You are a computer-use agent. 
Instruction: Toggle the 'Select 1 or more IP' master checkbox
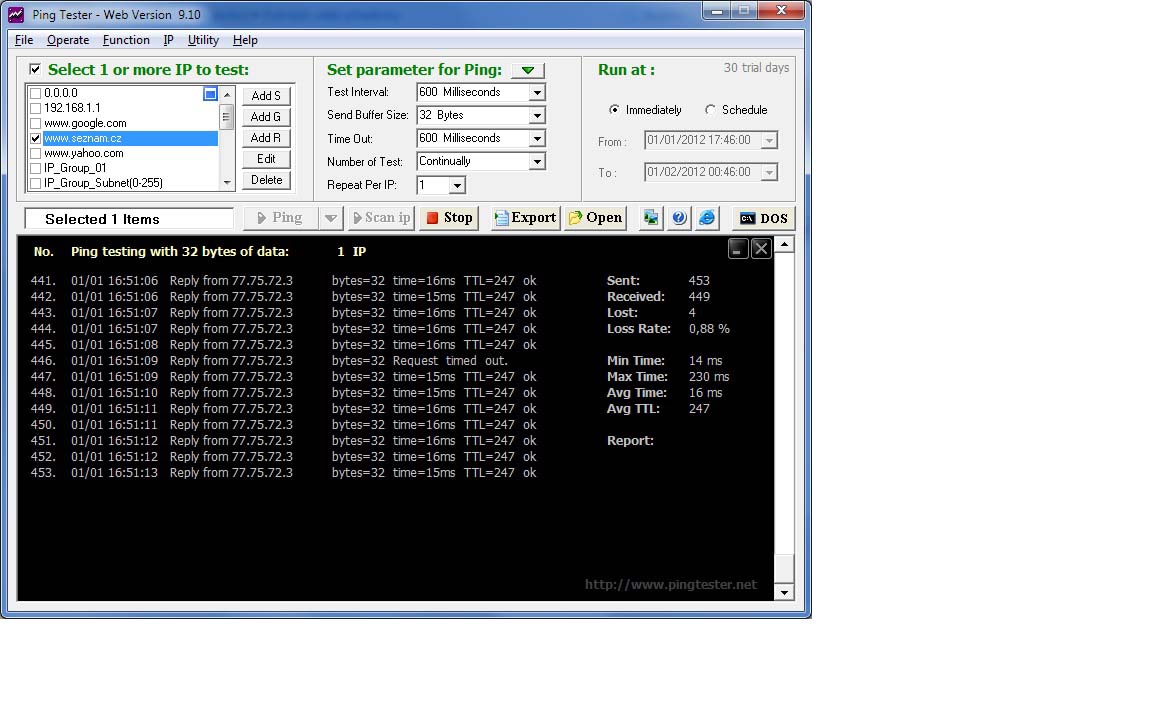[x=35, y=69]
